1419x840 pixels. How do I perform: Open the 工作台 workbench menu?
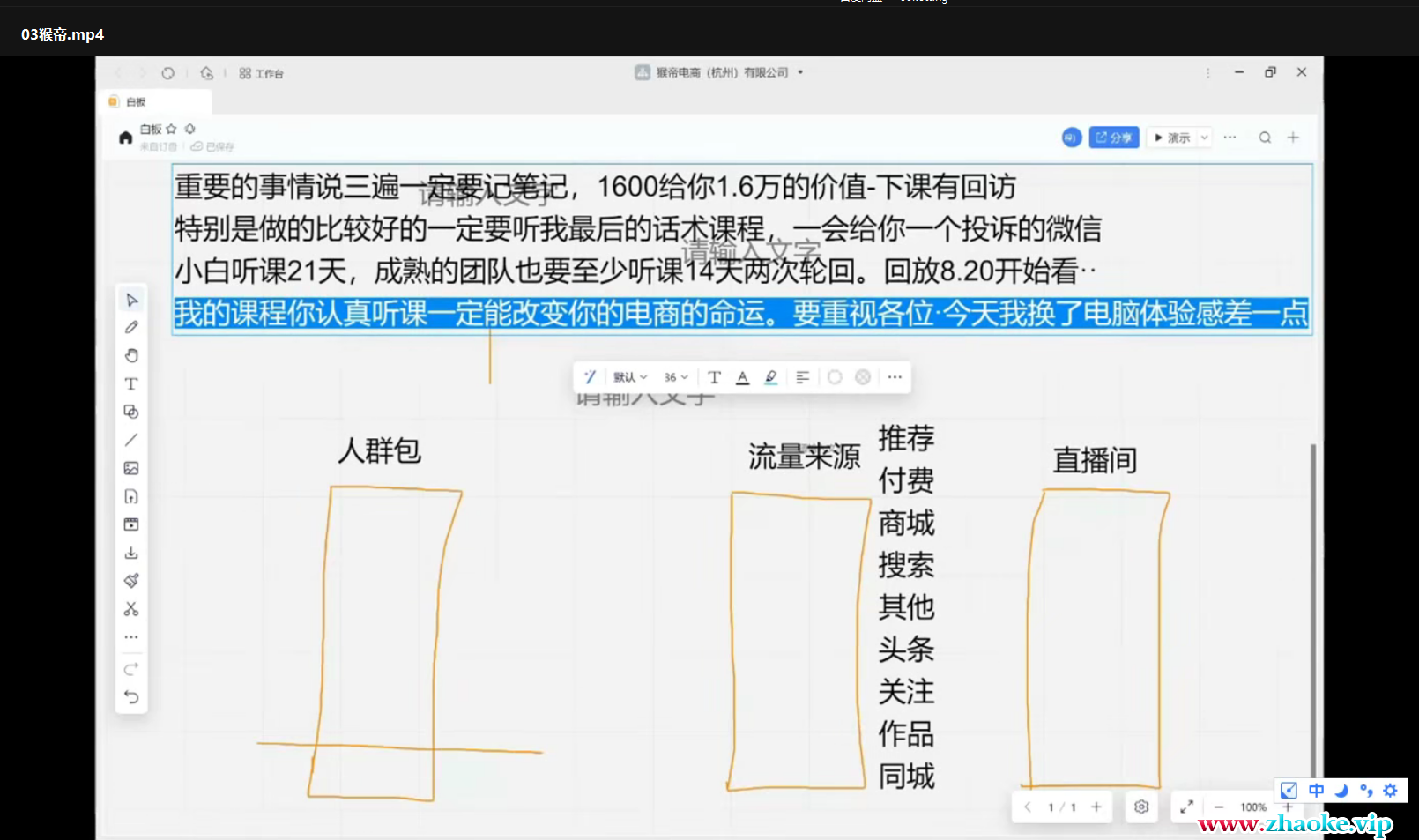[261, 73]
